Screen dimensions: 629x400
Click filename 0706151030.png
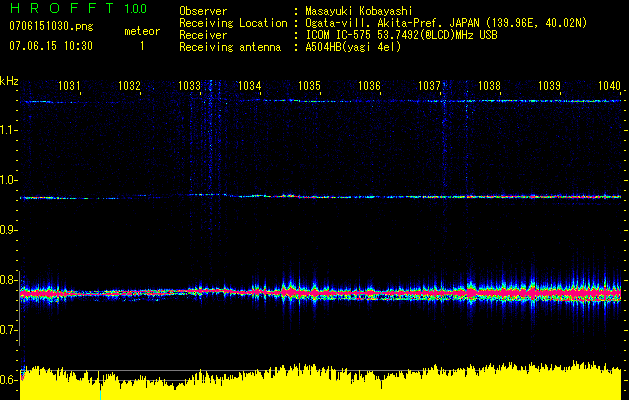(x=51, y=27)
